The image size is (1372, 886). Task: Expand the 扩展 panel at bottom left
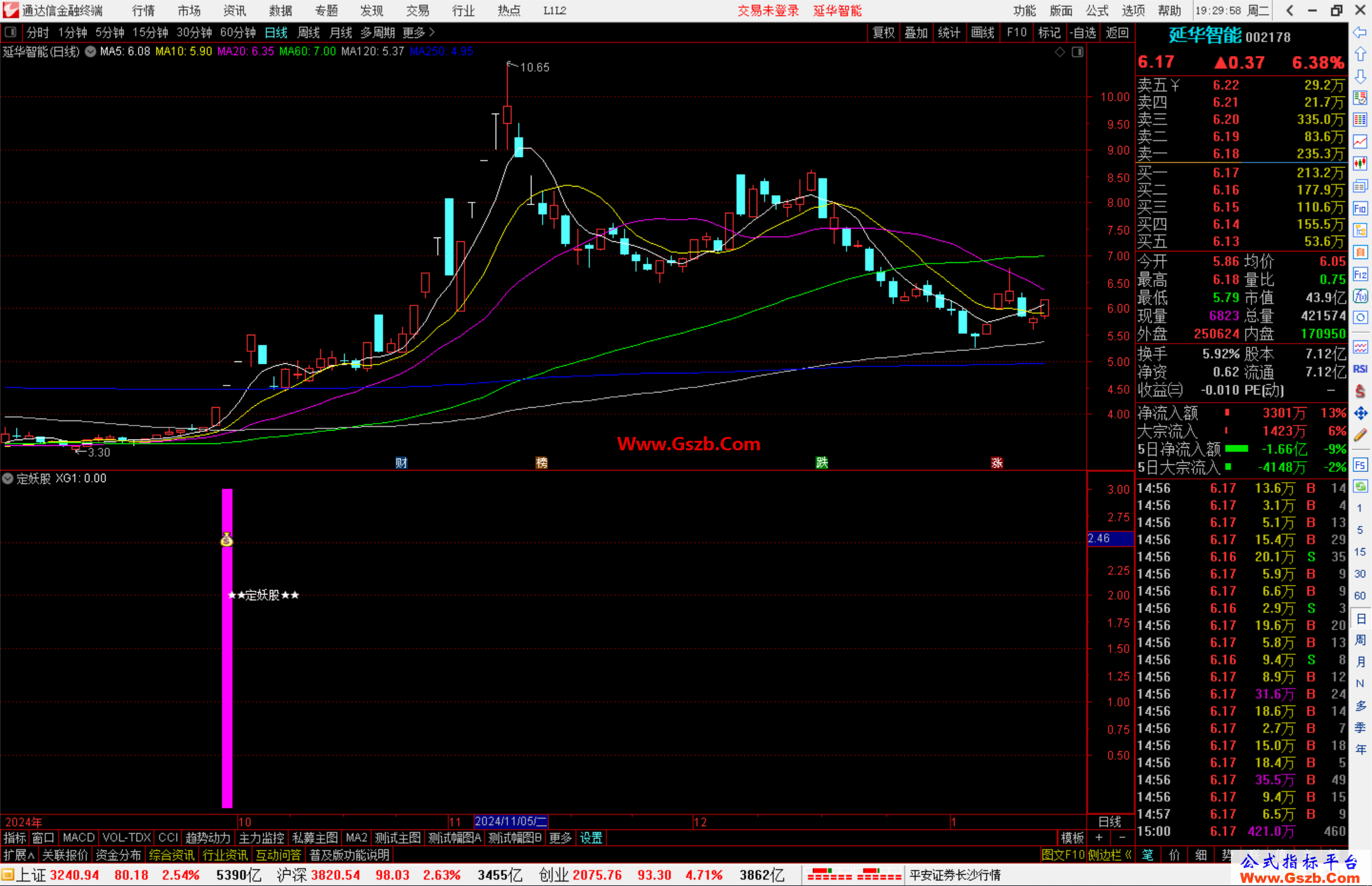(x=19, y=855)
